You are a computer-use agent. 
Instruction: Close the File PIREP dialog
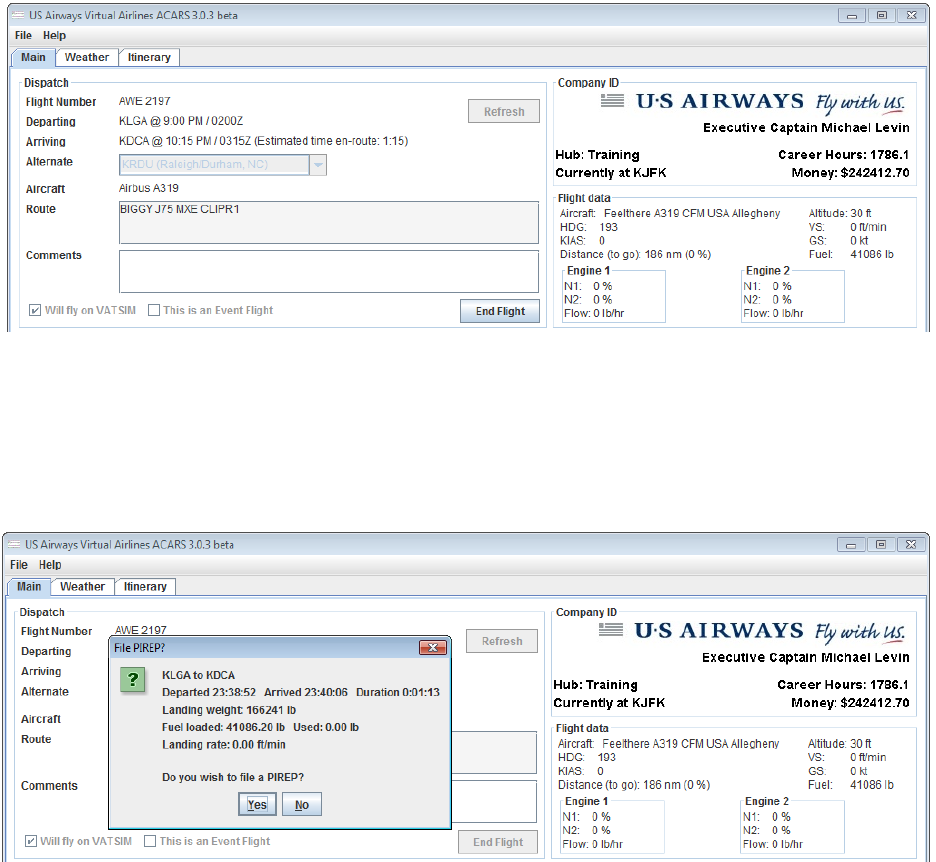pyautogui.click(x=433, y=648)
